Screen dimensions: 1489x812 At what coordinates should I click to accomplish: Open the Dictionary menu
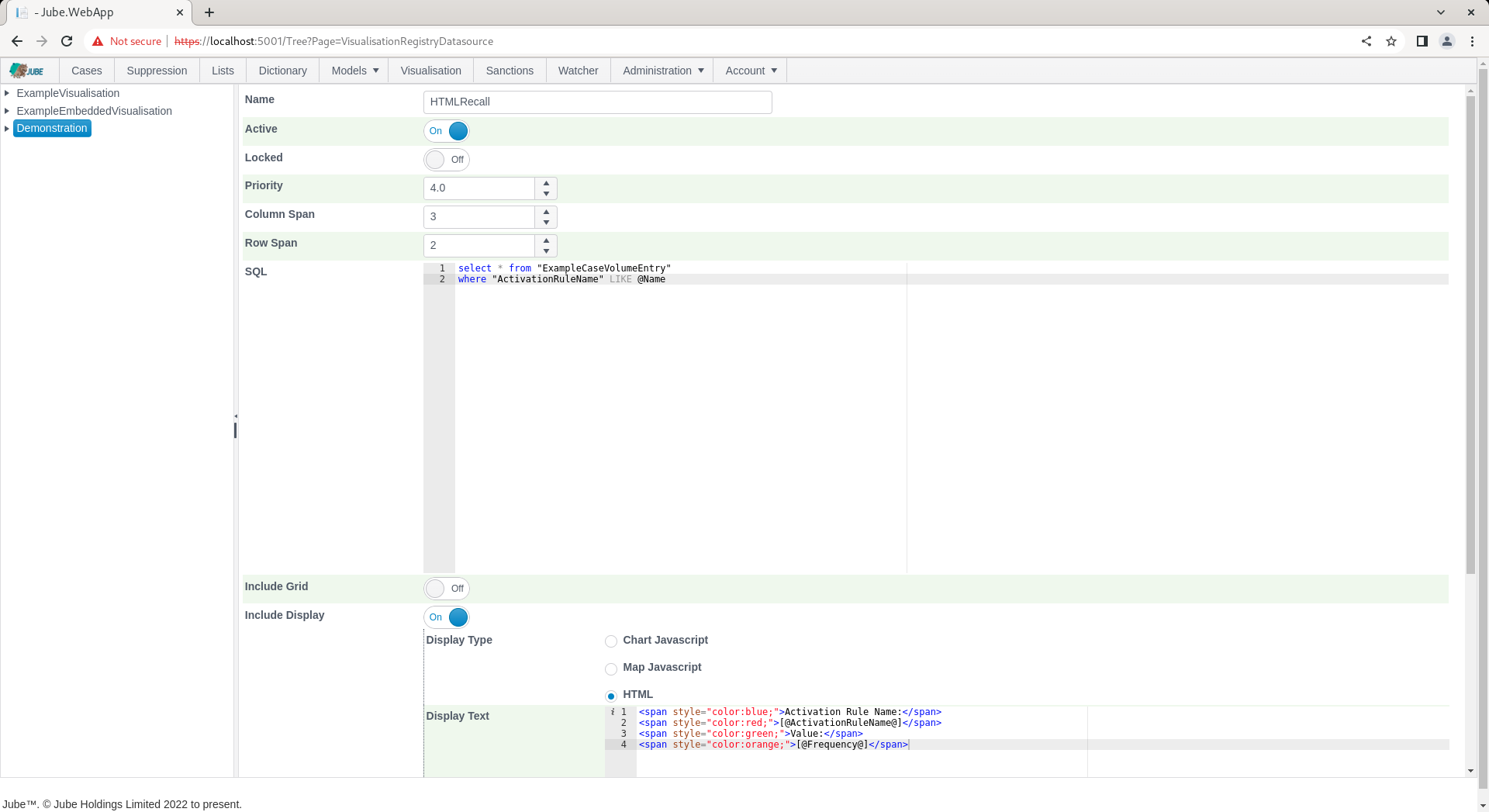(282, 71)
